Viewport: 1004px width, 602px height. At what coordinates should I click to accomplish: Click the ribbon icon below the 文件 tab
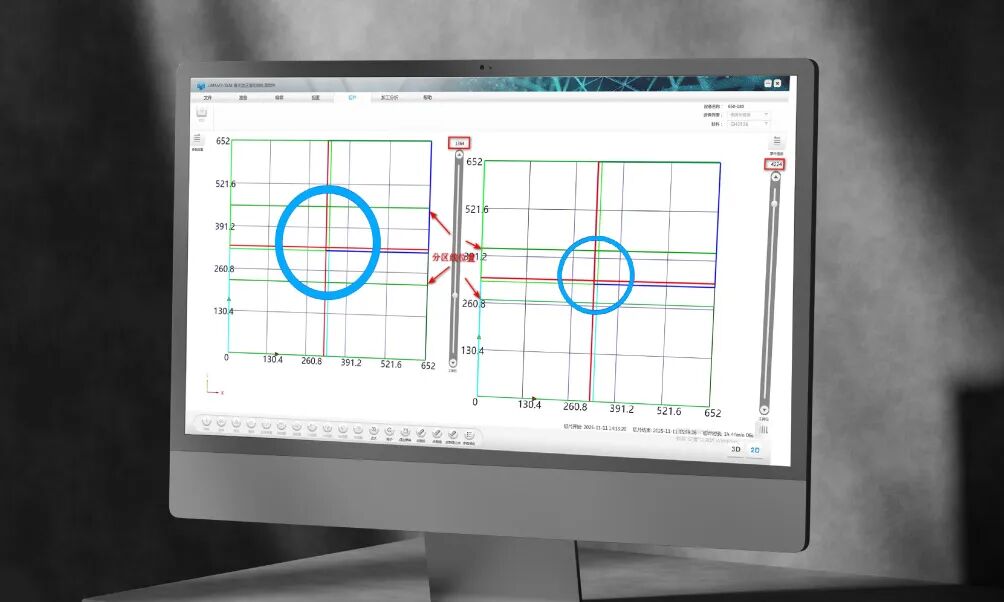click(x=202, y=113)
